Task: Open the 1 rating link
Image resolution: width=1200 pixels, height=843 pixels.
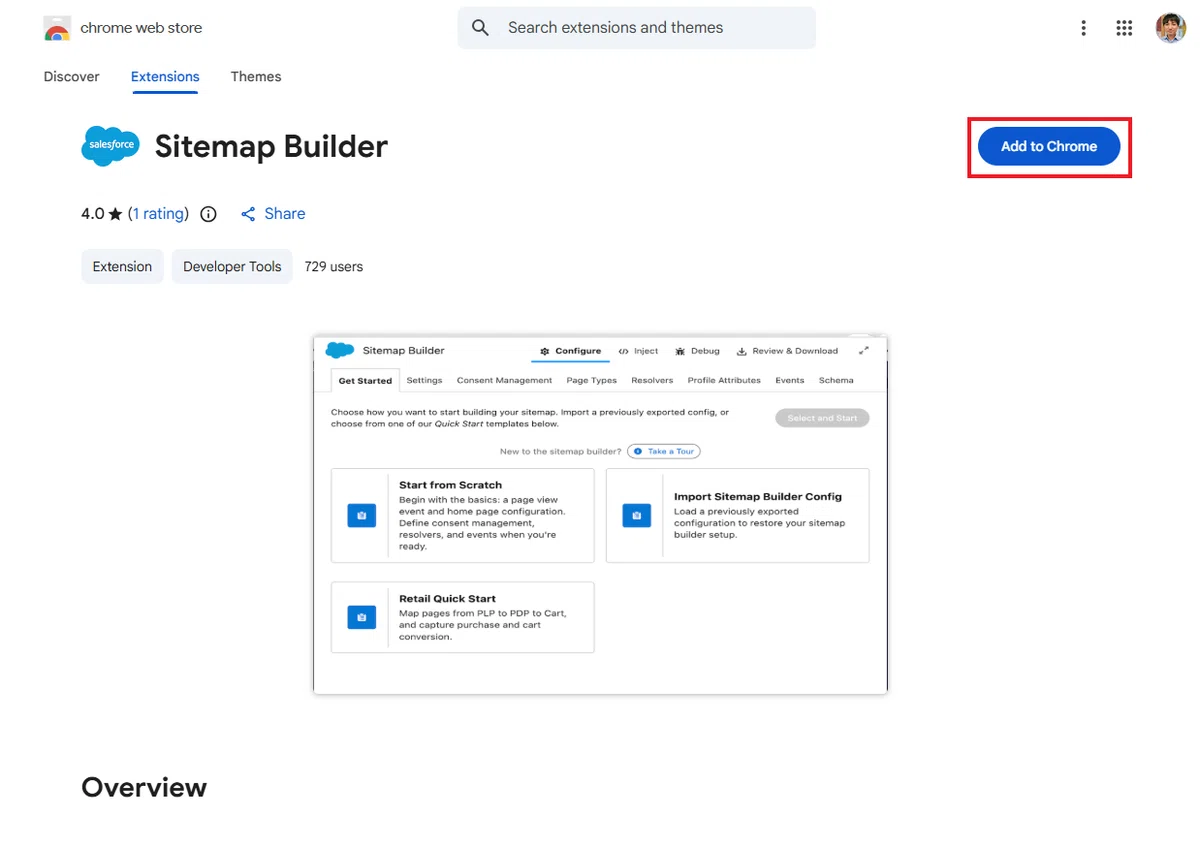Action: click(x=159, y=214)
